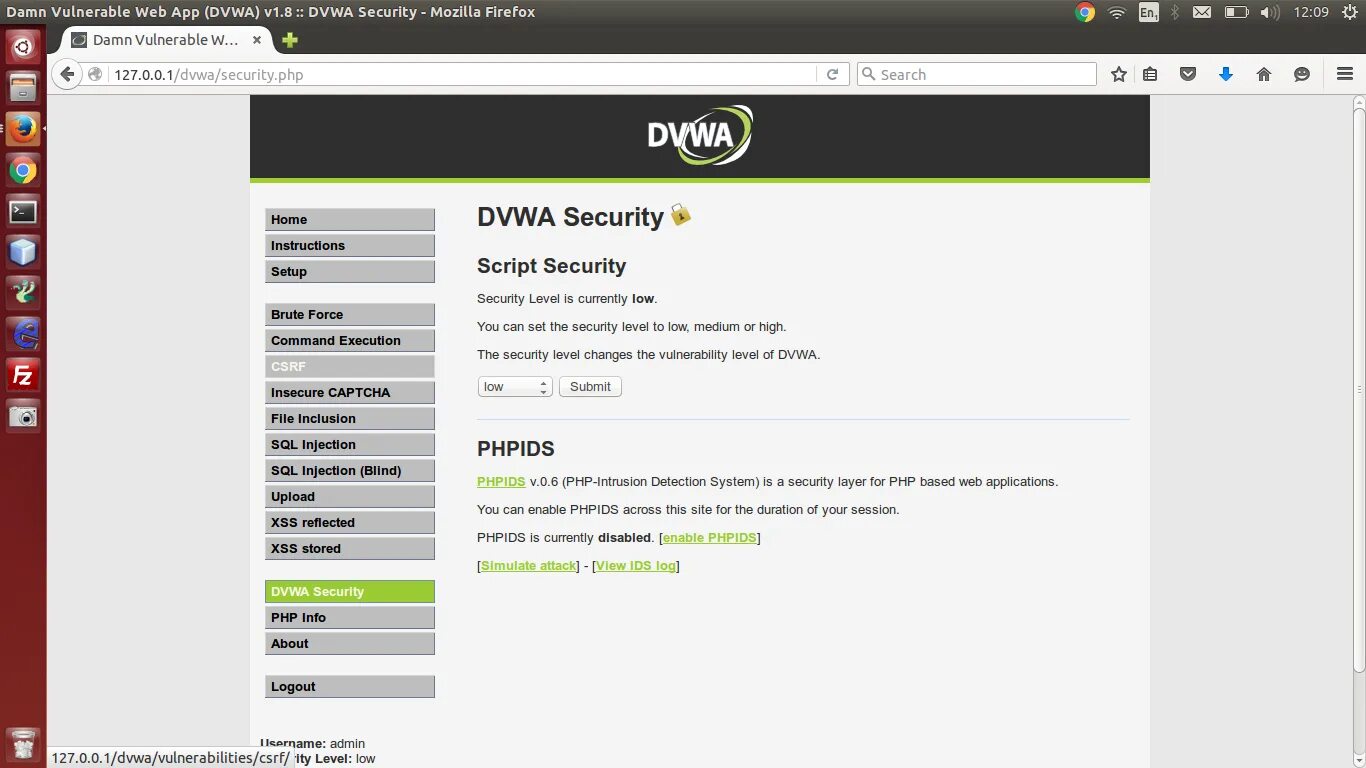The image size is (1366, 768).
Task: Open the File Inclusion page
Action: click(x=350, y=419)
